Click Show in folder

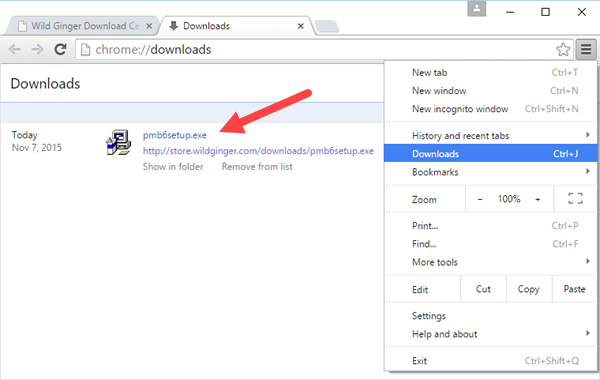[173, 166]
